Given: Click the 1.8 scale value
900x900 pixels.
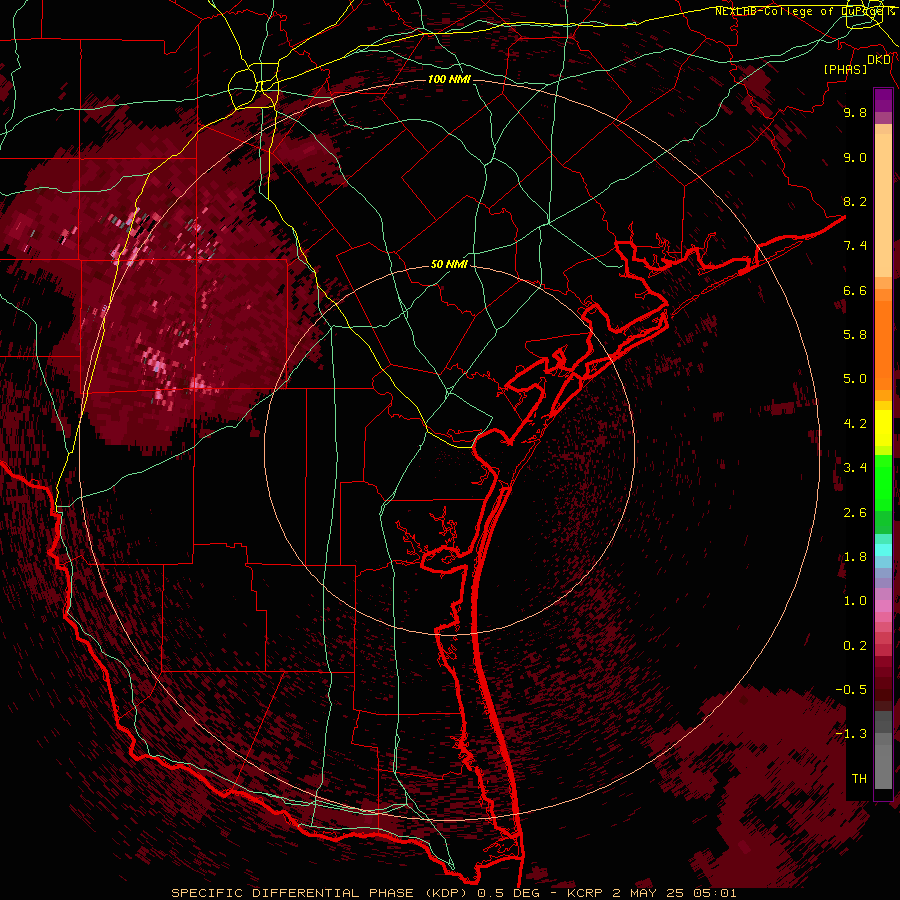Looking at the screenshot, I should pyautogui.click(x=855, y=557).
